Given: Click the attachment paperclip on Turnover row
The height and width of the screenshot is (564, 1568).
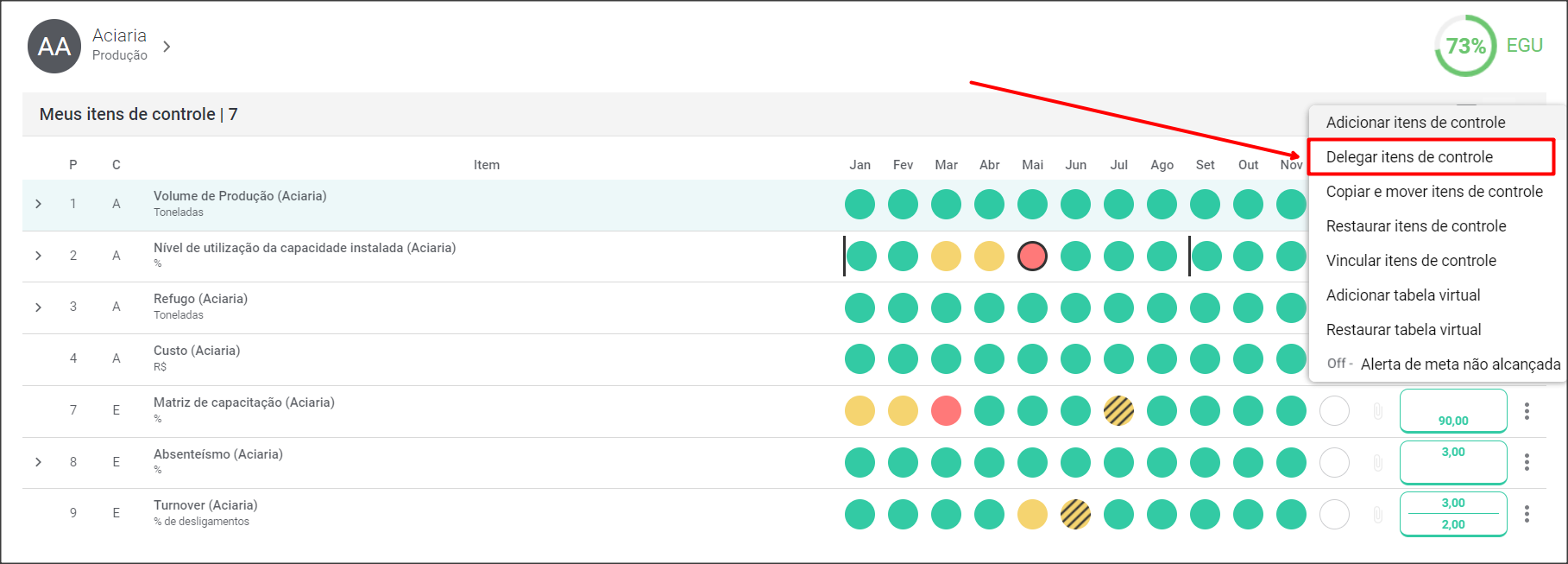Looking at the screenshot, I should click(x=1378, y=515).
